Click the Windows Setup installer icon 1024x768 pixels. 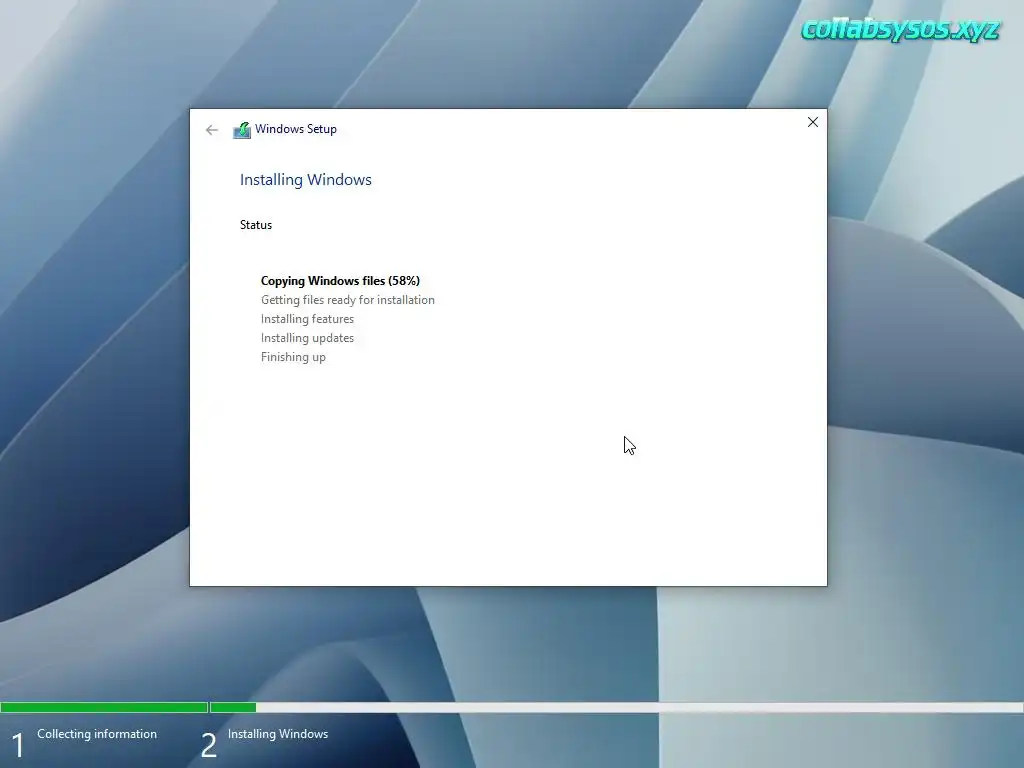click(242, 130)
